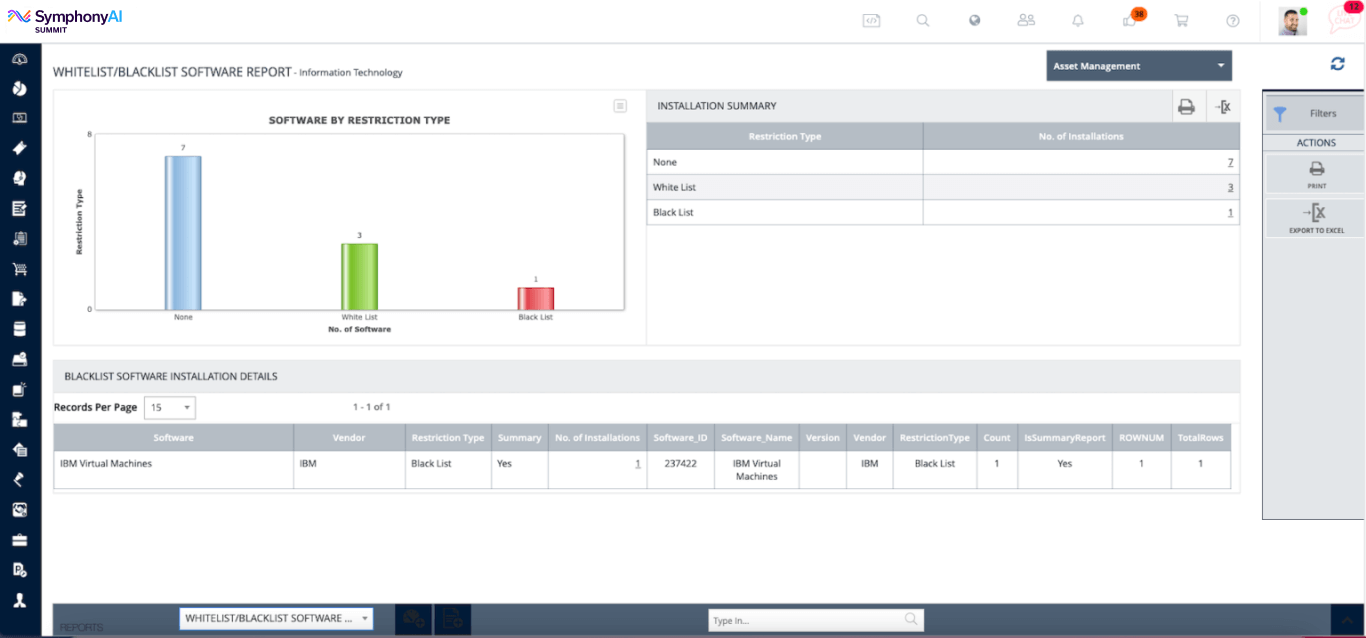1366x638 pixels.
Task: Click Excel export icon in Installation Summary header
Action: (x=1222, y=106)
